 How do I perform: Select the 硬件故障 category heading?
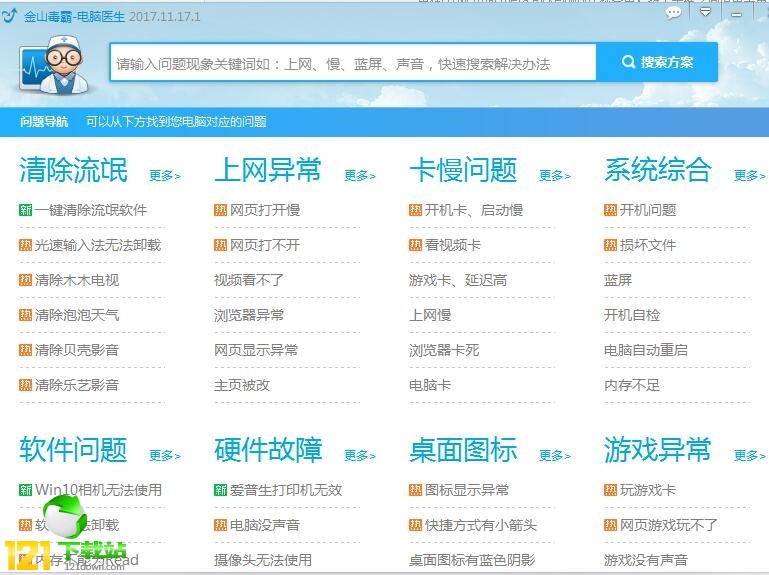pos(268,451)
